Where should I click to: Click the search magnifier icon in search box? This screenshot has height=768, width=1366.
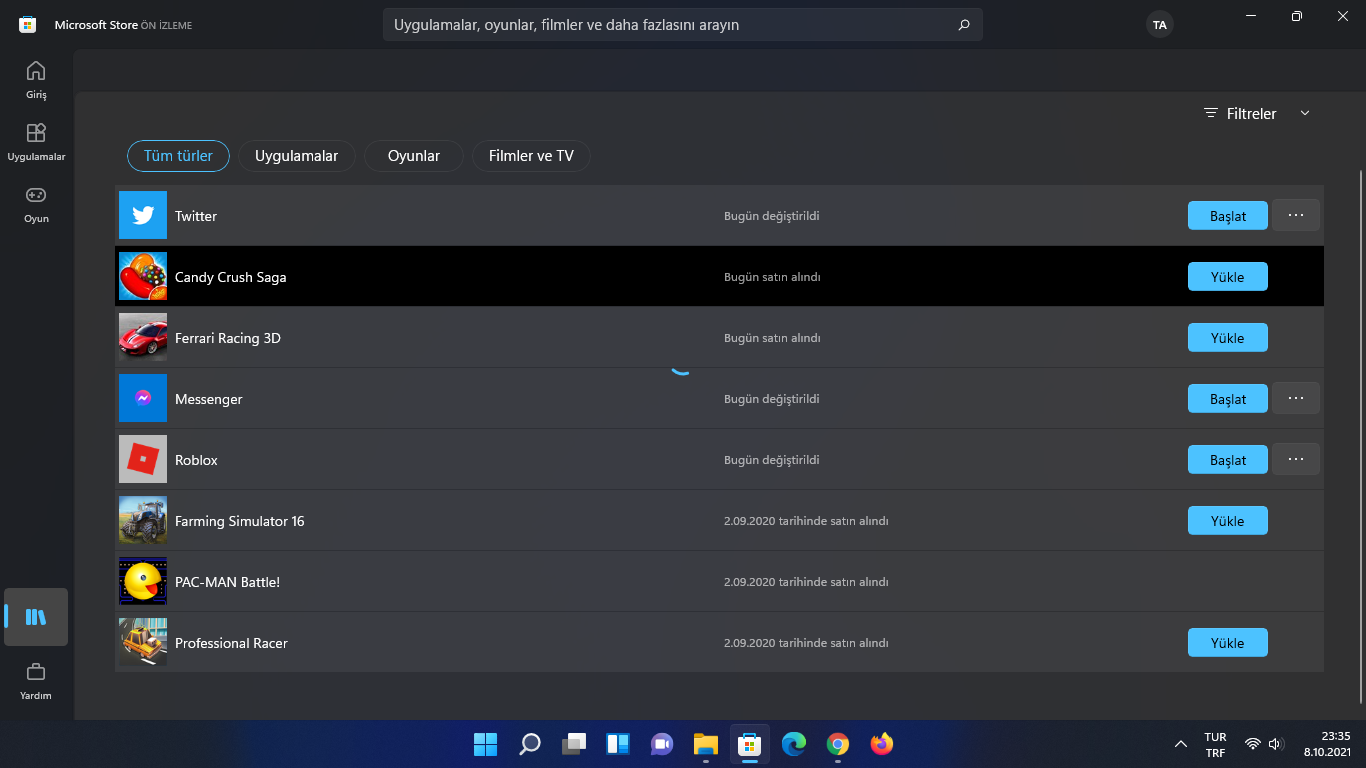click(964, 25)
